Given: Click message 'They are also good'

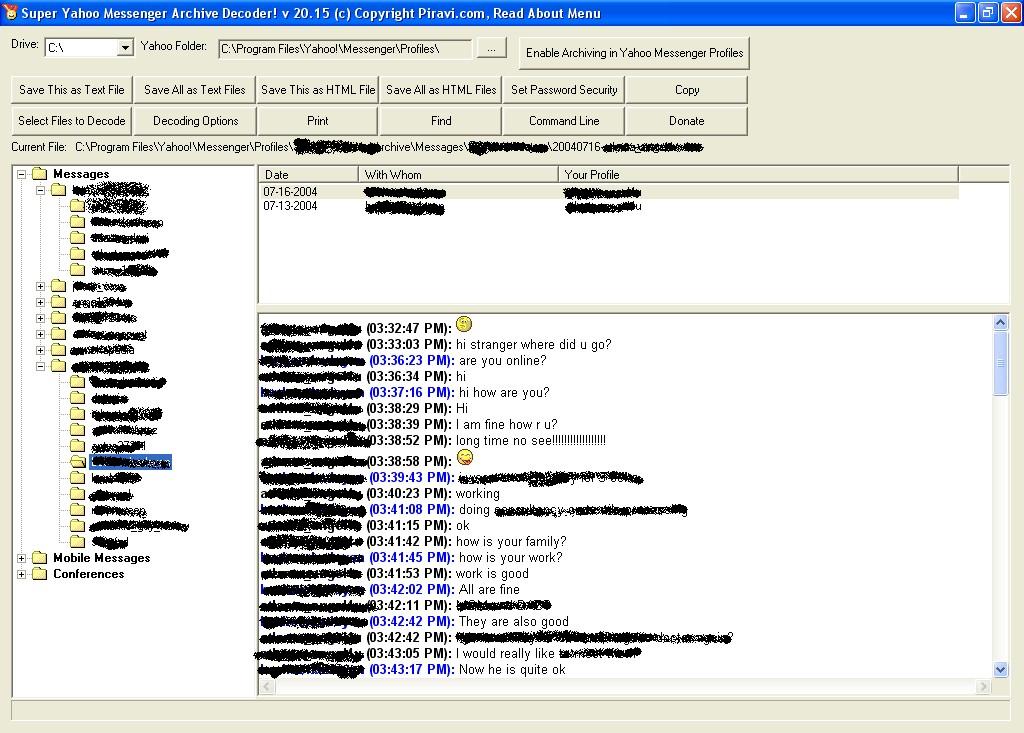Looking at the screenshot, I should click(513, 621).
